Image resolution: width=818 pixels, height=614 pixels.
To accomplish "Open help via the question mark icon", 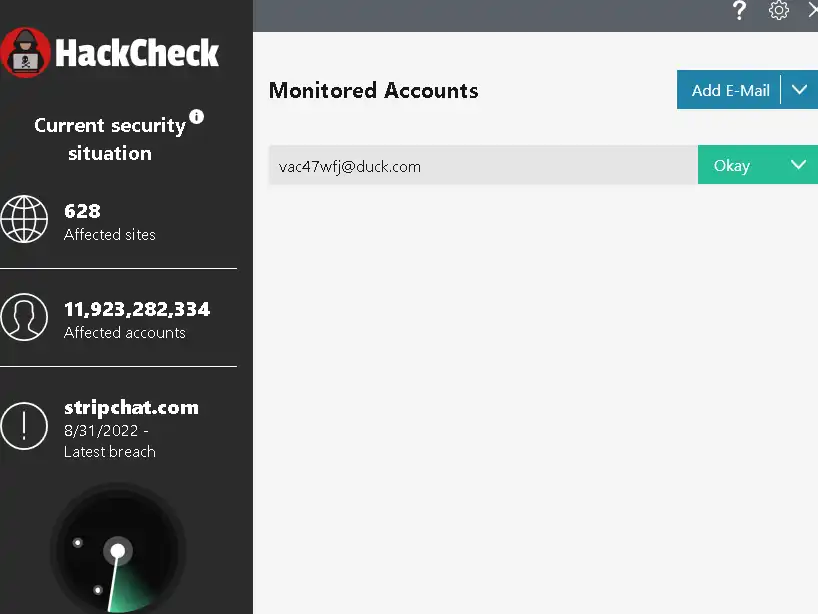I will click(x=740, y=11).
